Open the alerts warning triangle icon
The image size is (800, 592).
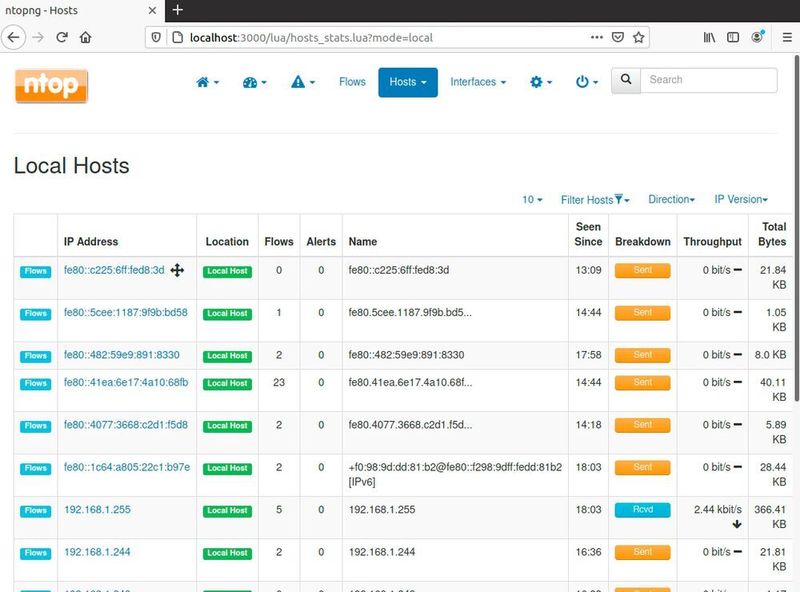(301, 80)
